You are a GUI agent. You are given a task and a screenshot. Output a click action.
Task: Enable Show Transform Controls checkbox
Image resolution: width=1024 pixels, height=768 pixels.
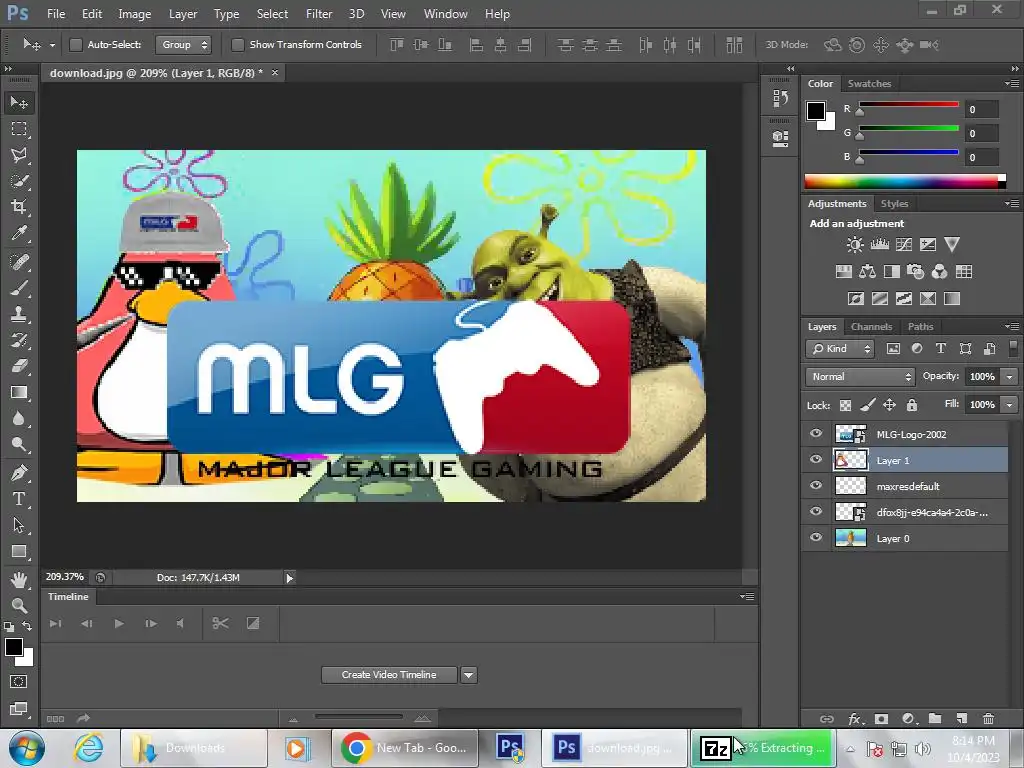click(238, 44)
